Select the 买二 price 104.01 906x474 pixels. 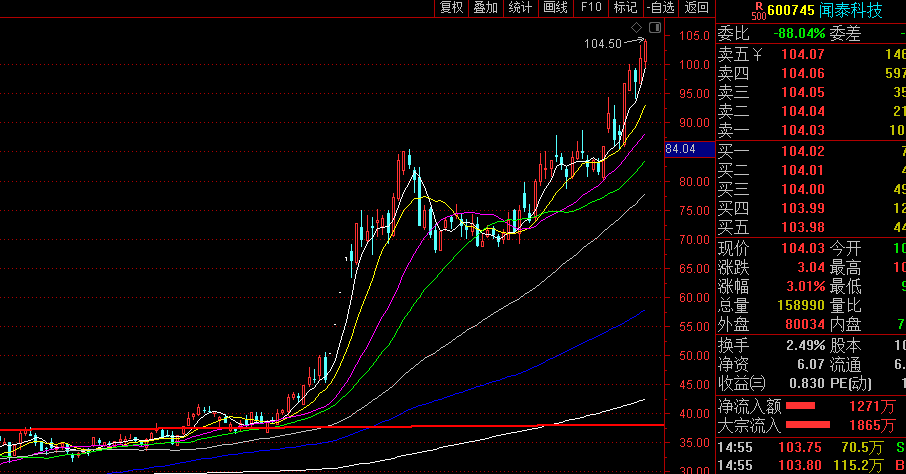coord(803,171)
